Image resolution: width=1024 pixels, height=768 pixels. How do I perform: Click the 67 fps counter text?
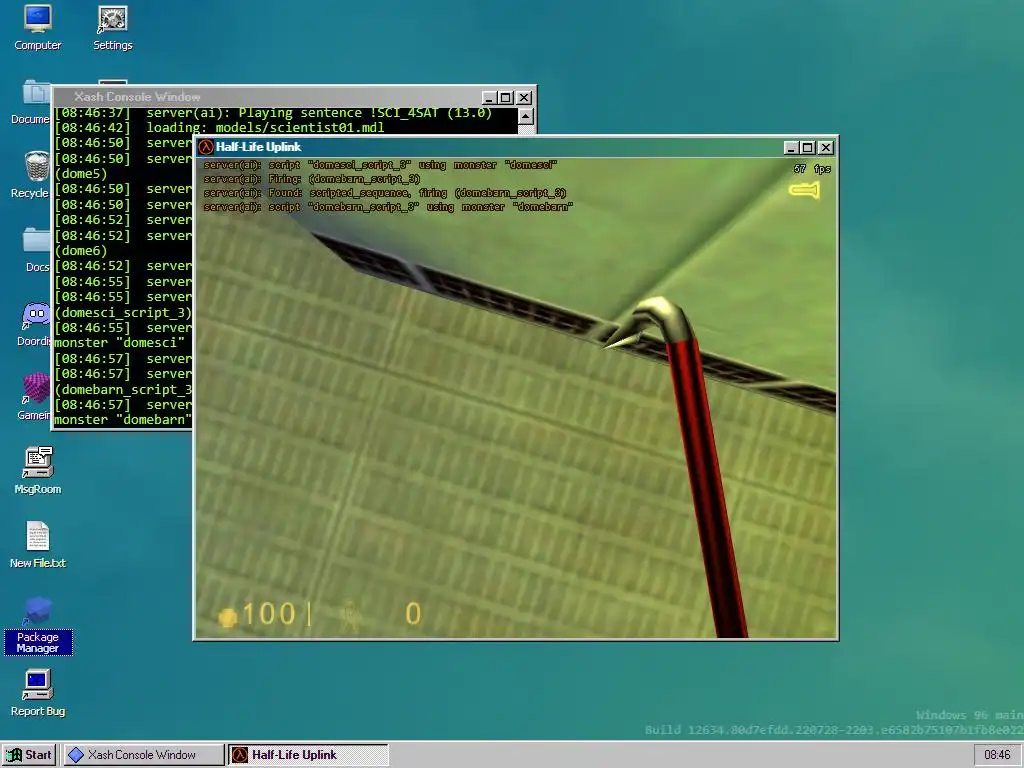coord(812,169)
